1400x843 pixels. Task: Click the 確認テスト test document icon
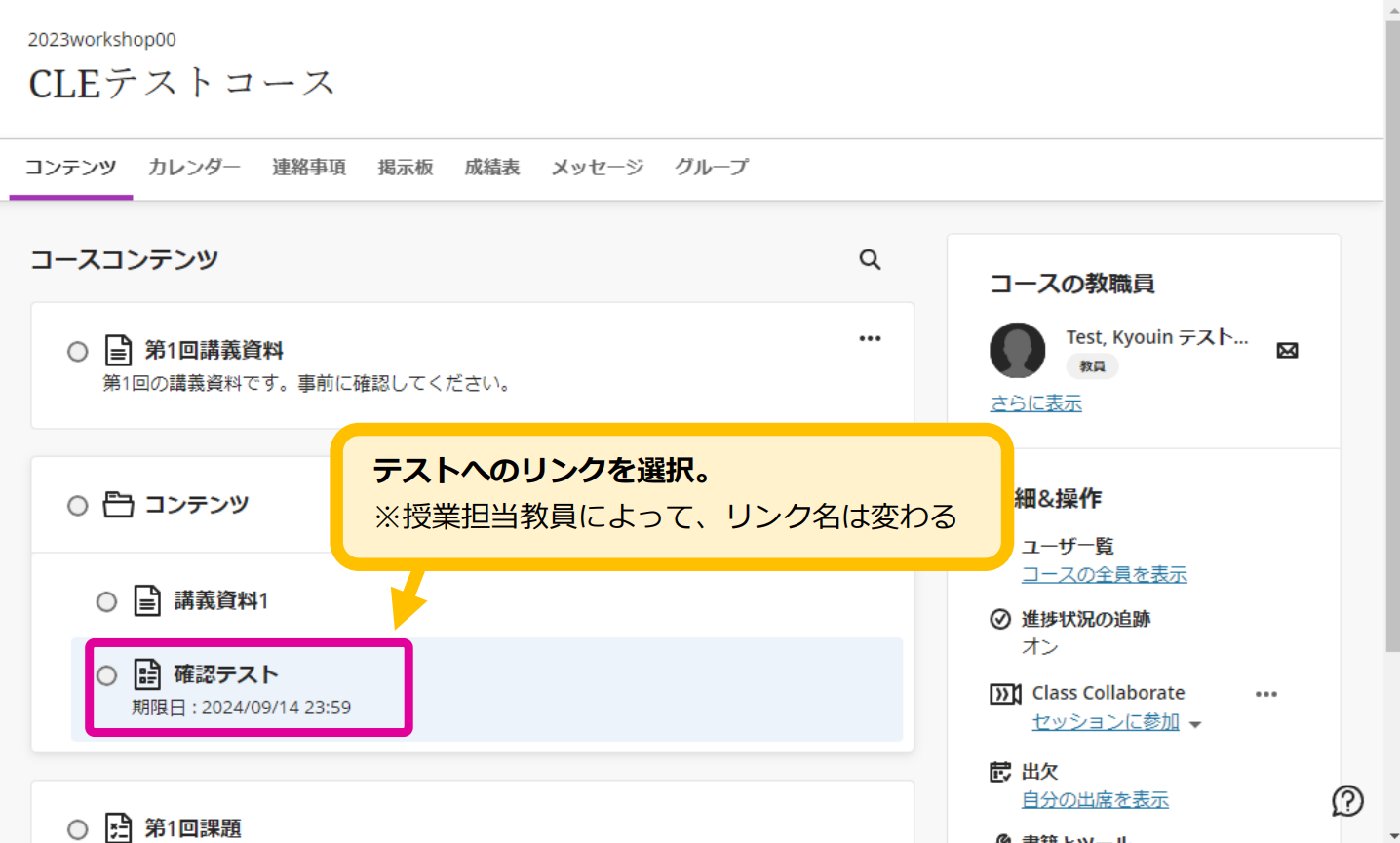147,674
